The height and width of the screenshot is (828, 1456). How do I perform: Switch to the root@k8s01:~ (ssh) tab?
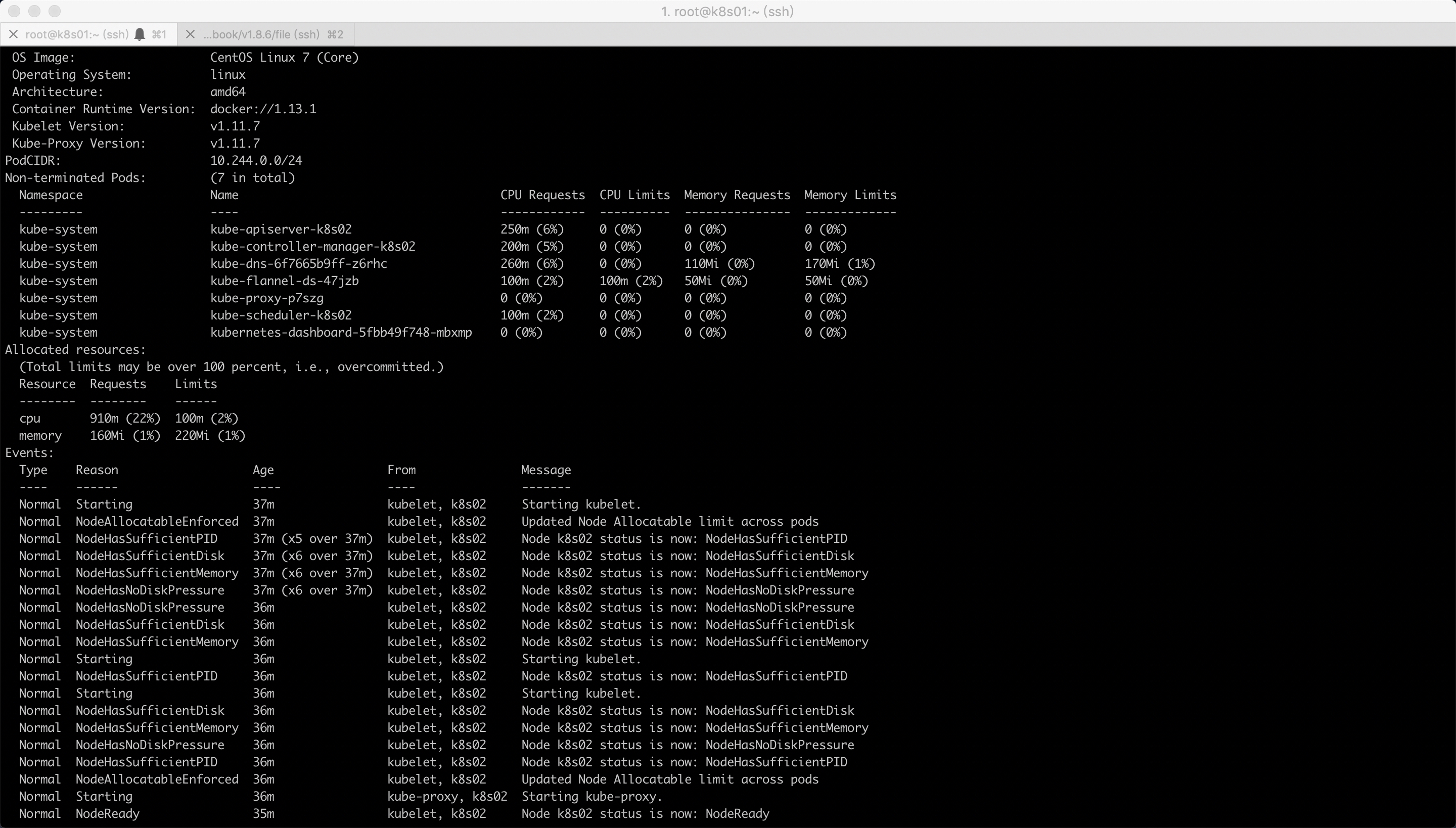[77, 35]
